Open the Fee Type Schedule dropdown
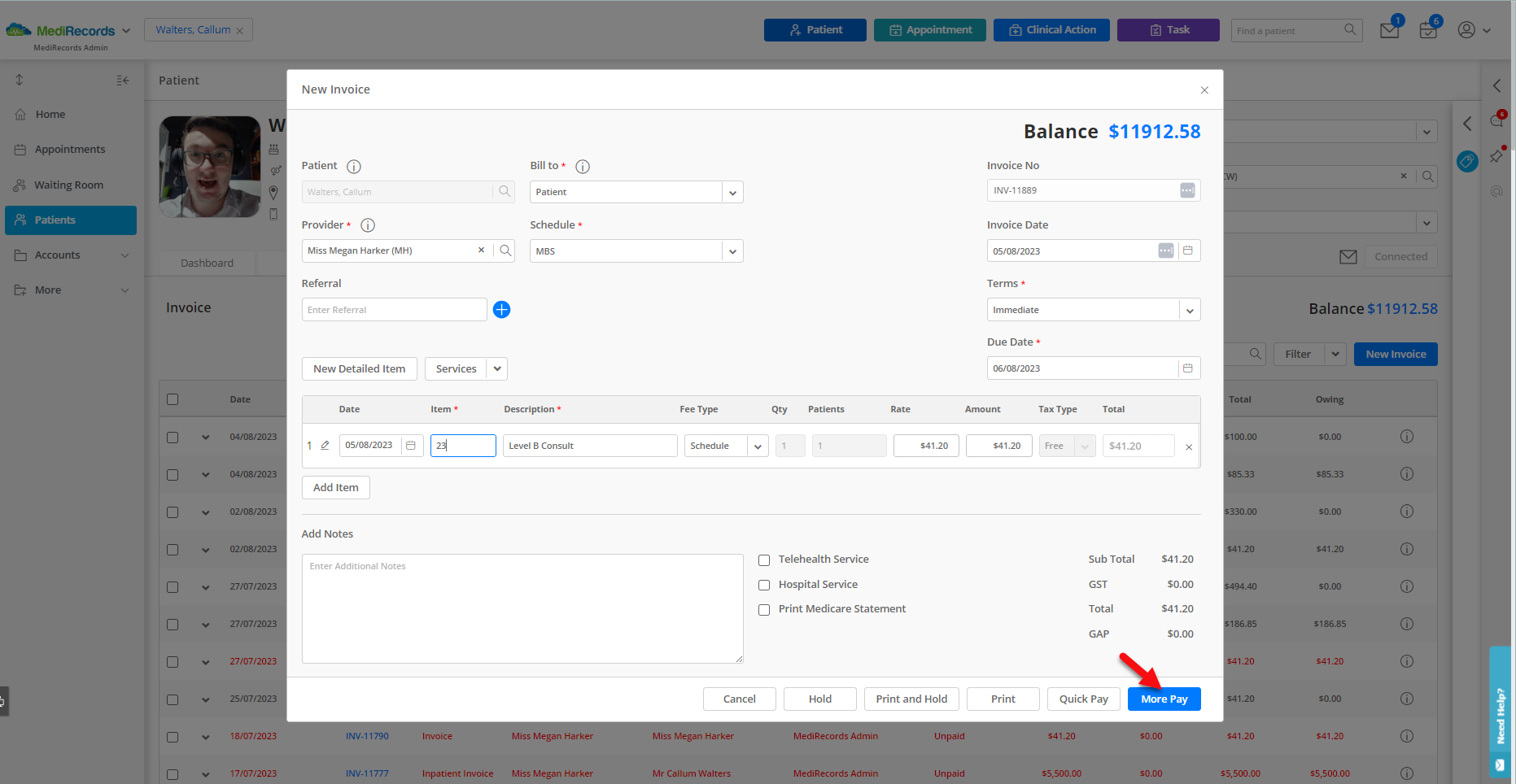Viewport: 1516px width, 784px height. click(x=758, y=446)
